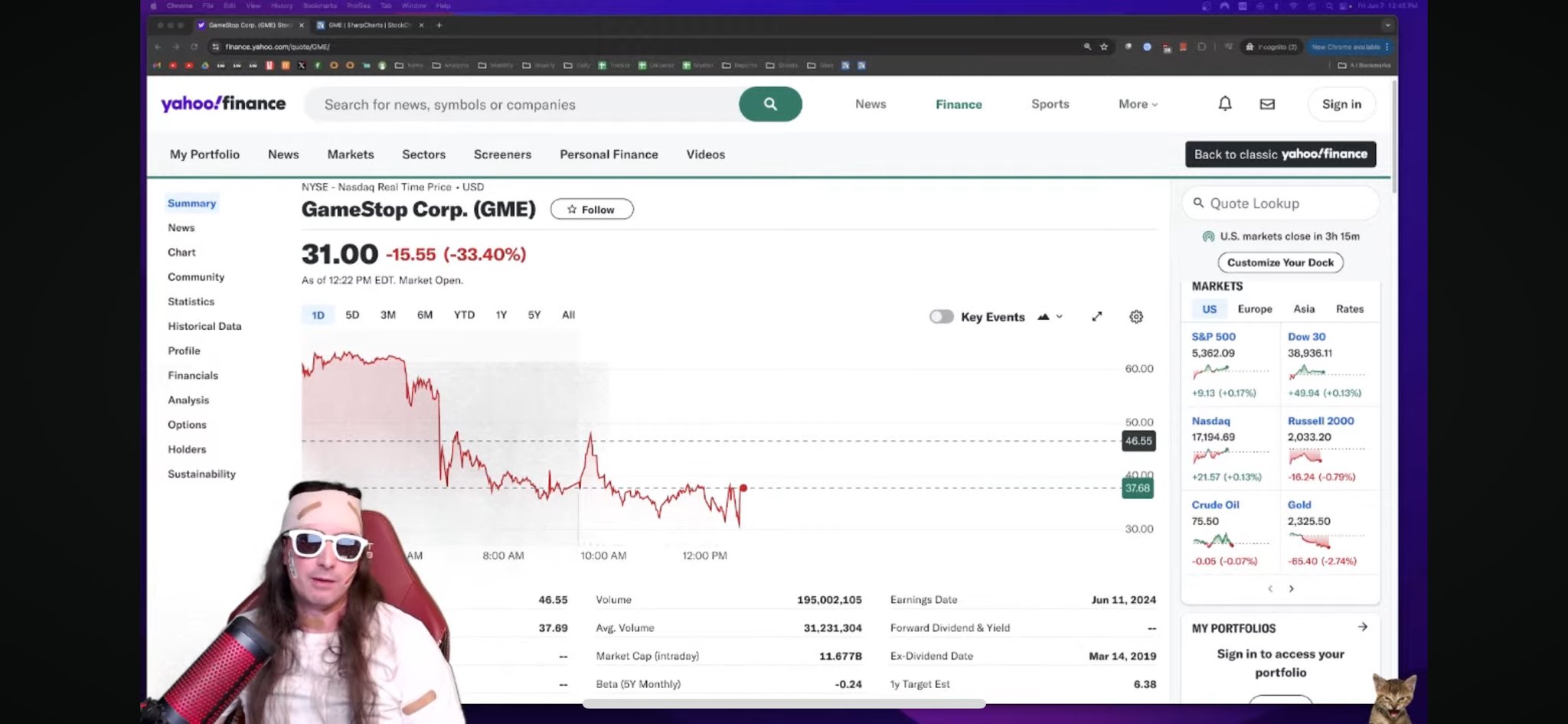Click the Sign in button

tap(1341, 104)
